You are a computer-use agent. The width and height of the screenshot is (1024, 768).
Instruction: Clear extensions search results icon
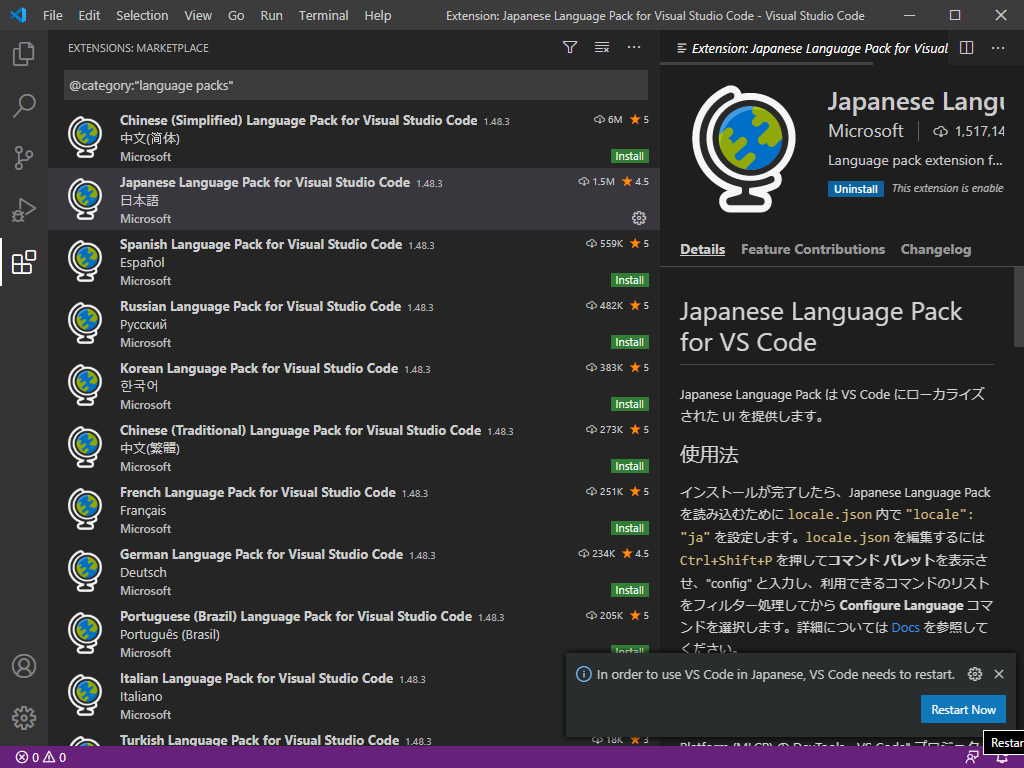click(601, 47)
